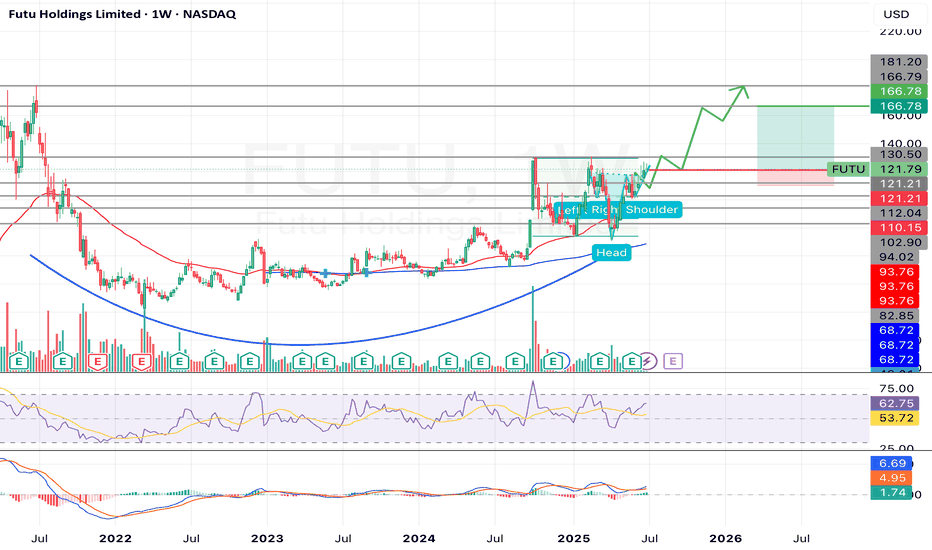This screenshot has height=550, width=932.
Task: Select the Shoulder pattern label
Action: point(651,209)
